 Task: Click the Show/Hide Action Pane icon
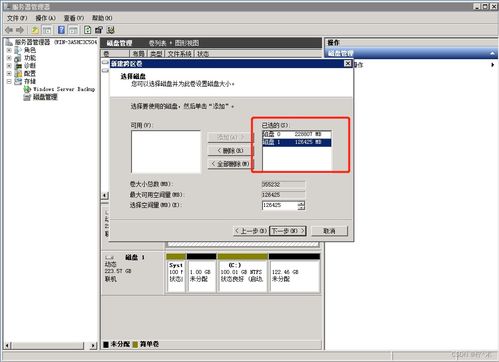click(x=73, y=30)
